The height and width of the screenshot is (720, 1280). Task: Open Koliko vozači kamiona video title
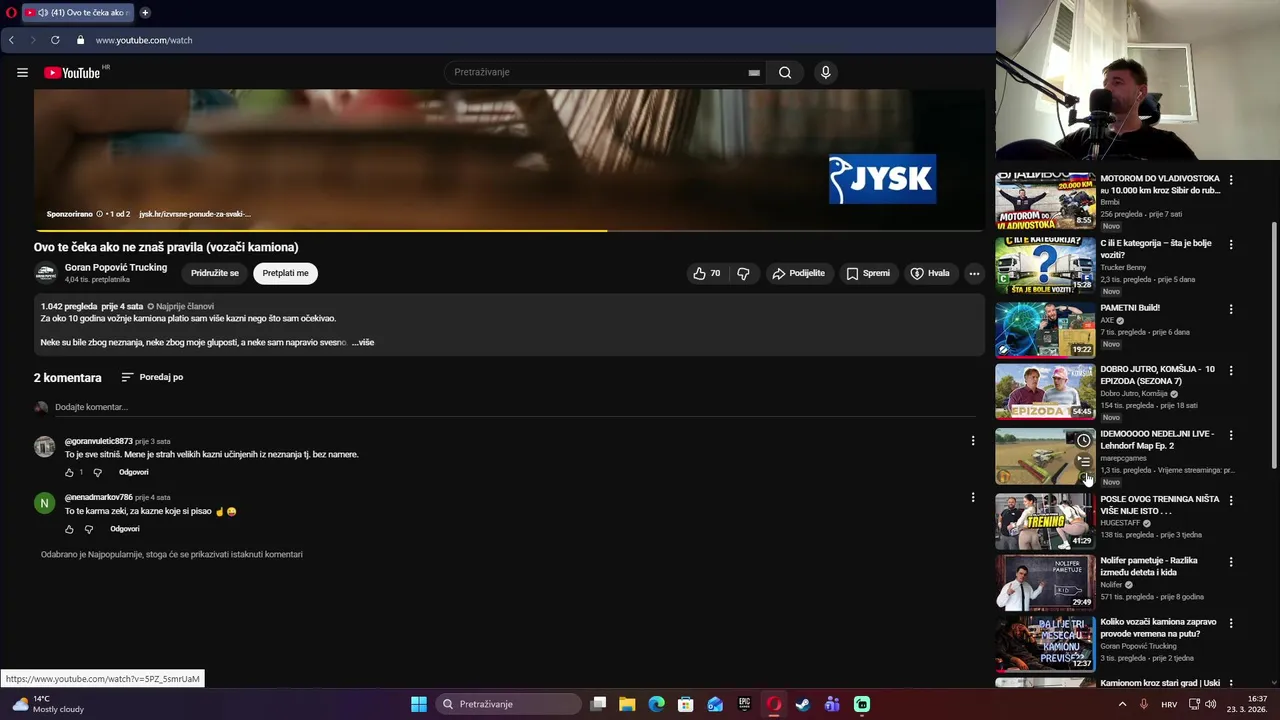pyautogui.click(x=1158, y=628)
